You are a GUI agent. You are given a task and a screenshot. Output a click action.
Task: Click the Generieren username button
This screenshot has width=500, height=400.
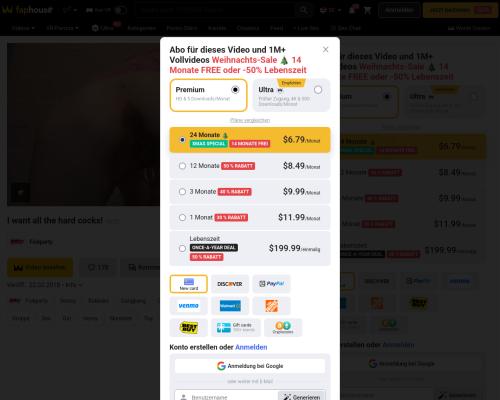[x=301, y=397]
